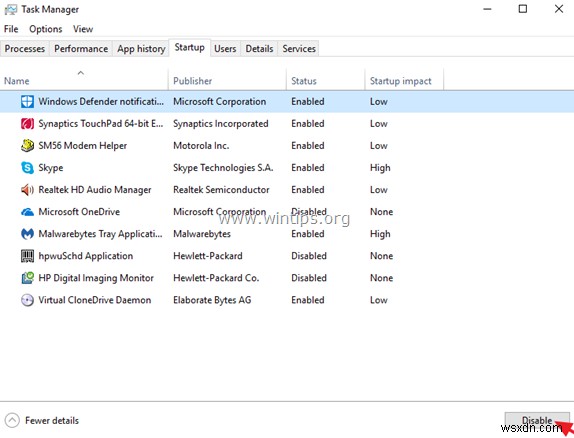This screenshot has width=574, height=438.
Task: Click publisher Synaptics Incorporated
Action: 221,124
